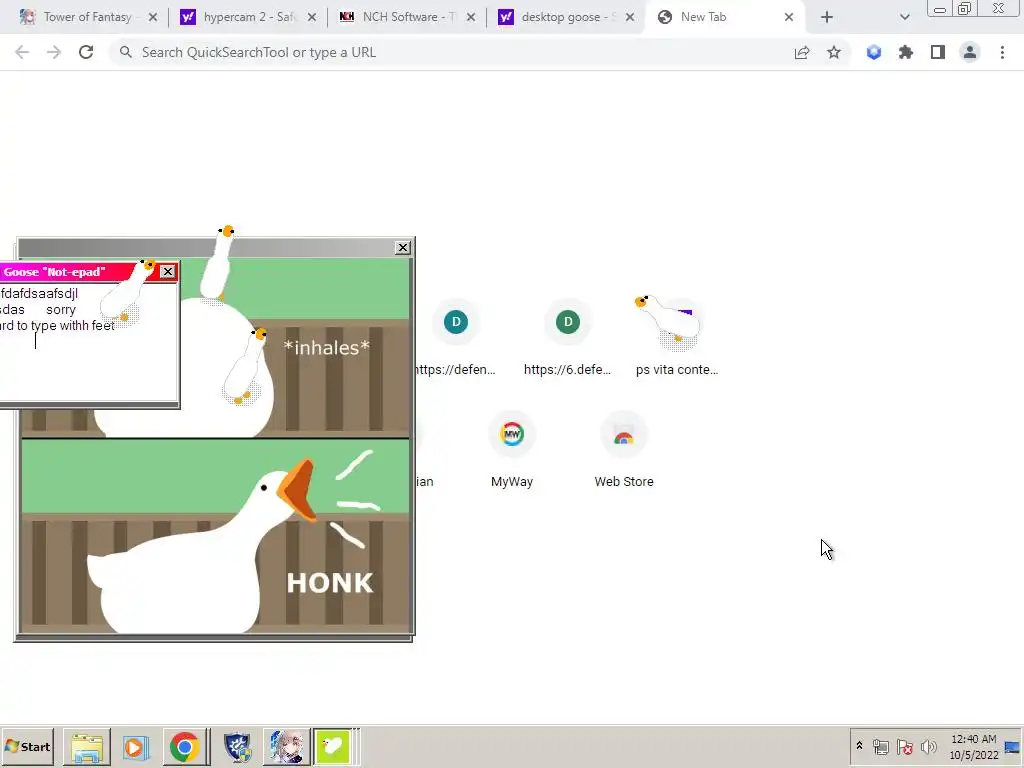Open Windows Media Player from taskbar
Viewport: 1024px width, 768px height.
click(x=136, y=747)
